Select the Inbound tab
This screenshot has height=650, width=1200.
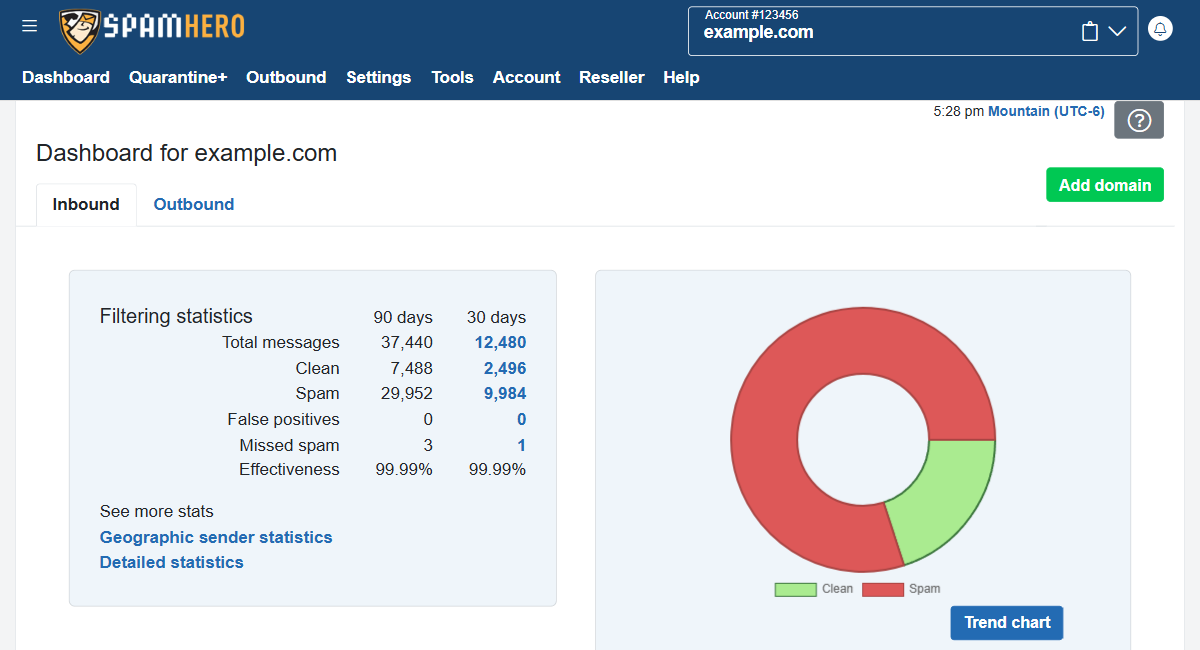(x=86, y=204)
